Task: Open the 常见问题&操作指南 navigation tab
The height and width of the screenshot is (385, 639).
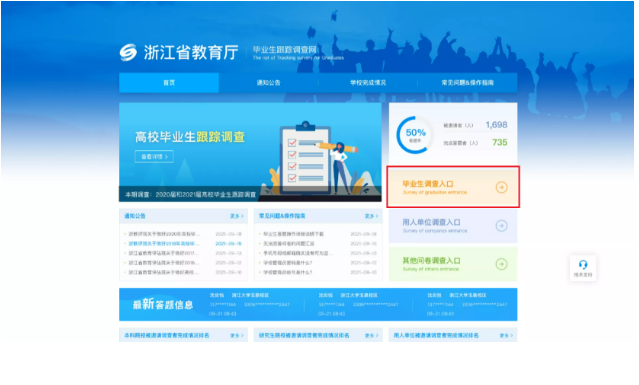Action: tap(467, 83)
